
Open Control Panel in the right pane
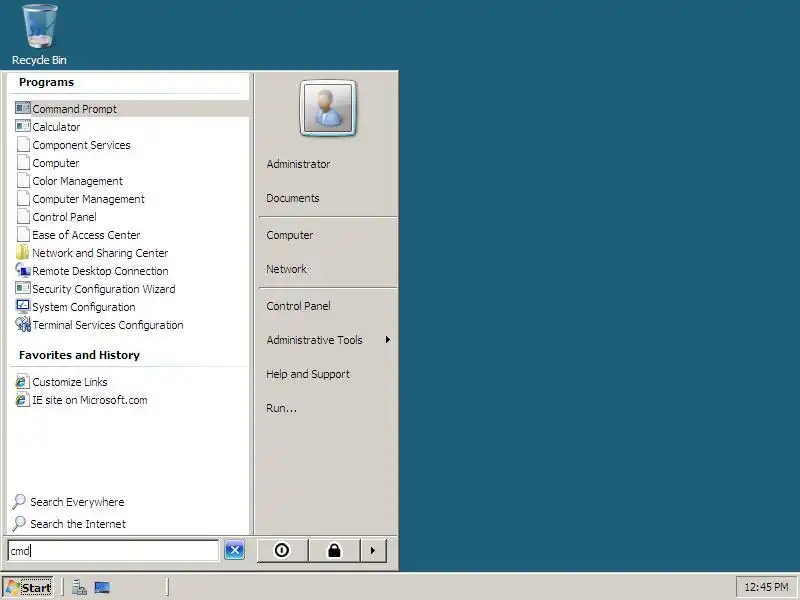tap(298, 306)
